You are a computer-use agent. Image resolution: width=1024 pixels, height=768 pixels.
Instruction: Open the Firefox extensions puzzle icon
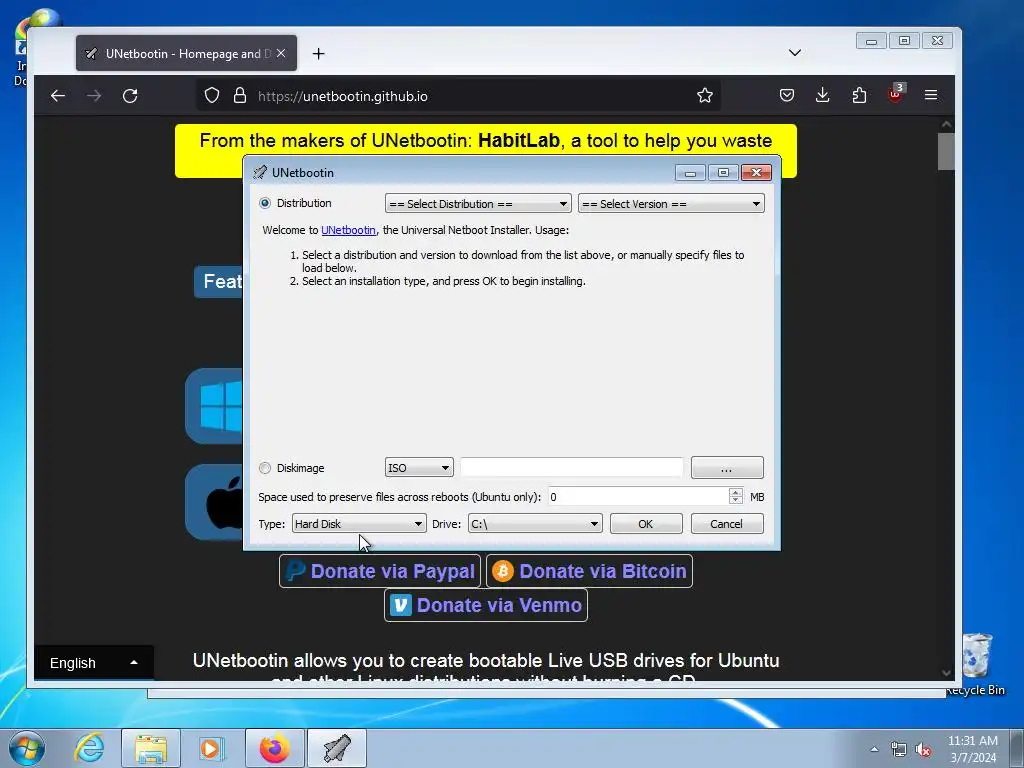click(x=859, y=95)
